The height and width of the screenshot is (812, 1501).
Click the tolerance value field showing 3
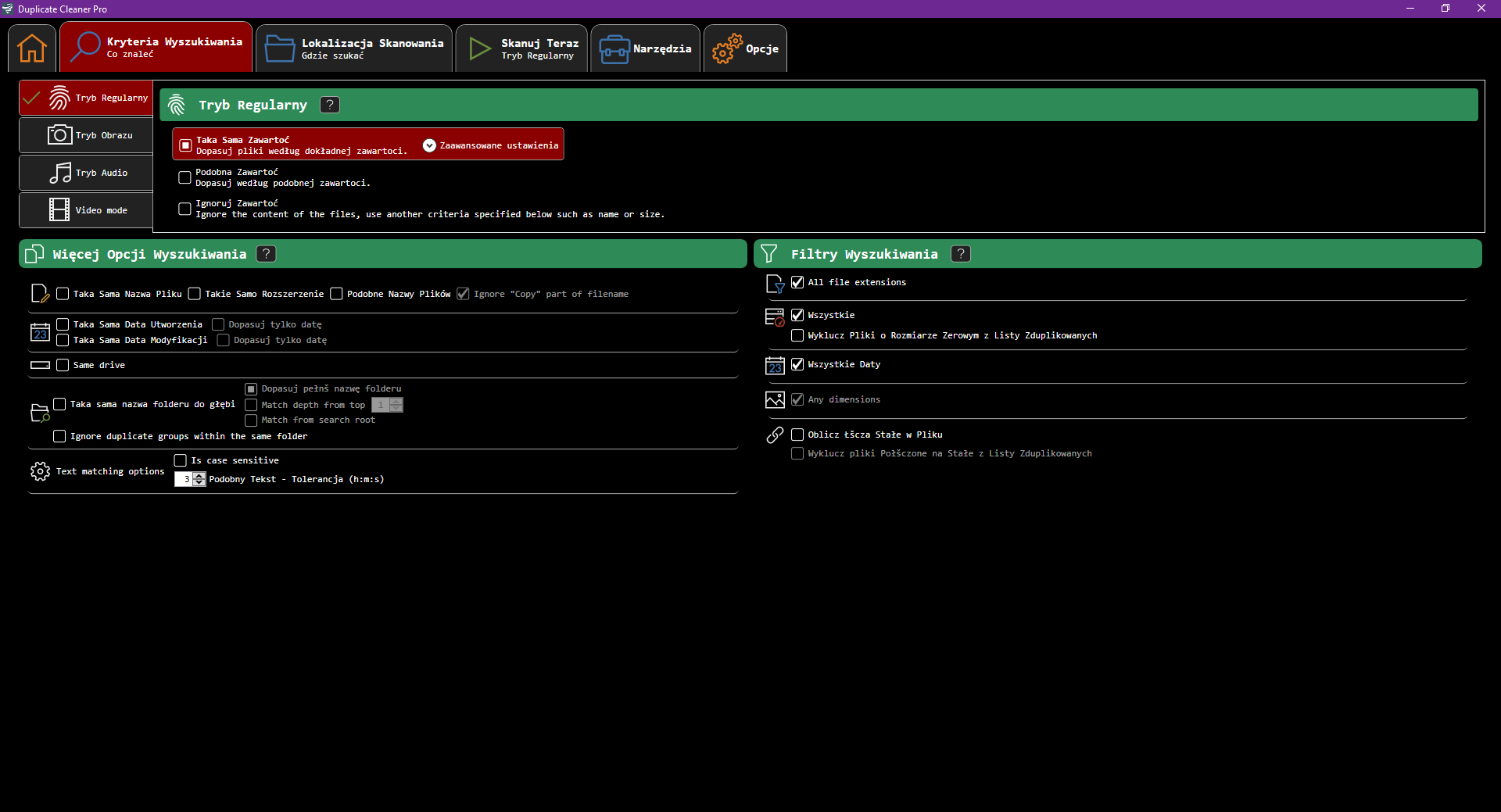[x=184, y=479]
